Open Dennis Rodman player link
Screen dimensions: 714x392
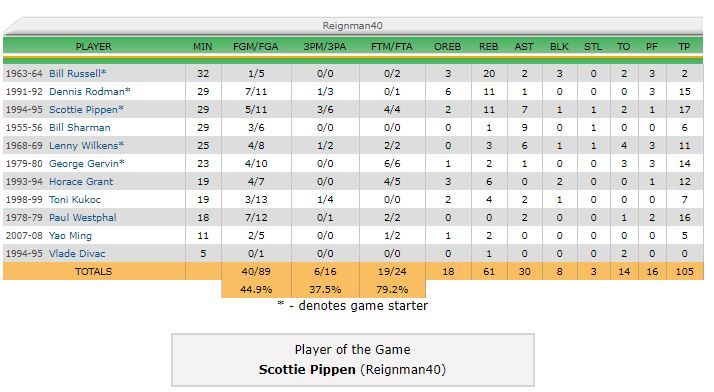coord(87,92)
